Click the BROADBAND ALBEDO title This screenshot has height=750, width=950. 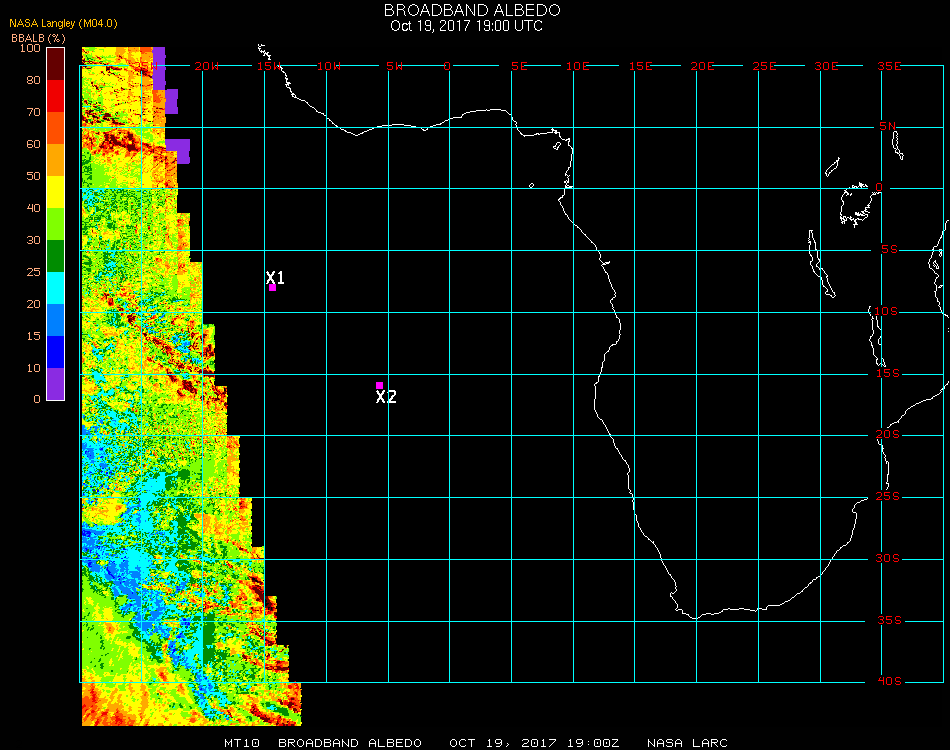[472, 10]
